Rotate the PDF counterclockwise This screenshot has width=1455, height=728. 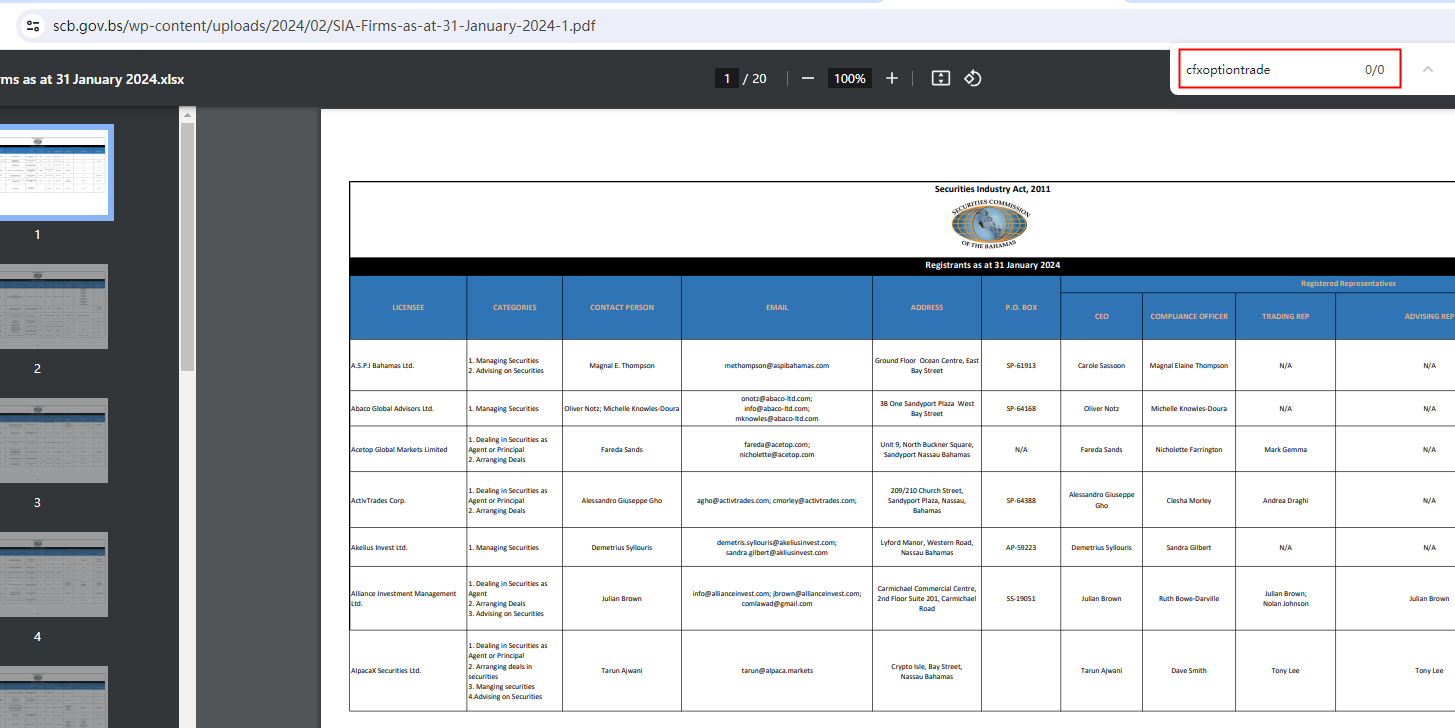pos(973,78)
